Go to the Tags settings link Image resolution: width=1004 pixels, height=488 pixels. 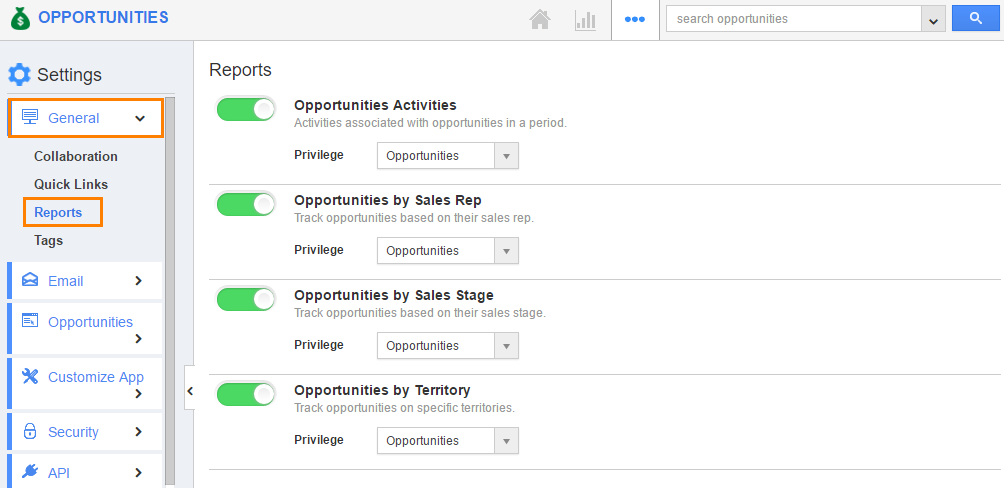pyautogui.click(x=49, y=241)
